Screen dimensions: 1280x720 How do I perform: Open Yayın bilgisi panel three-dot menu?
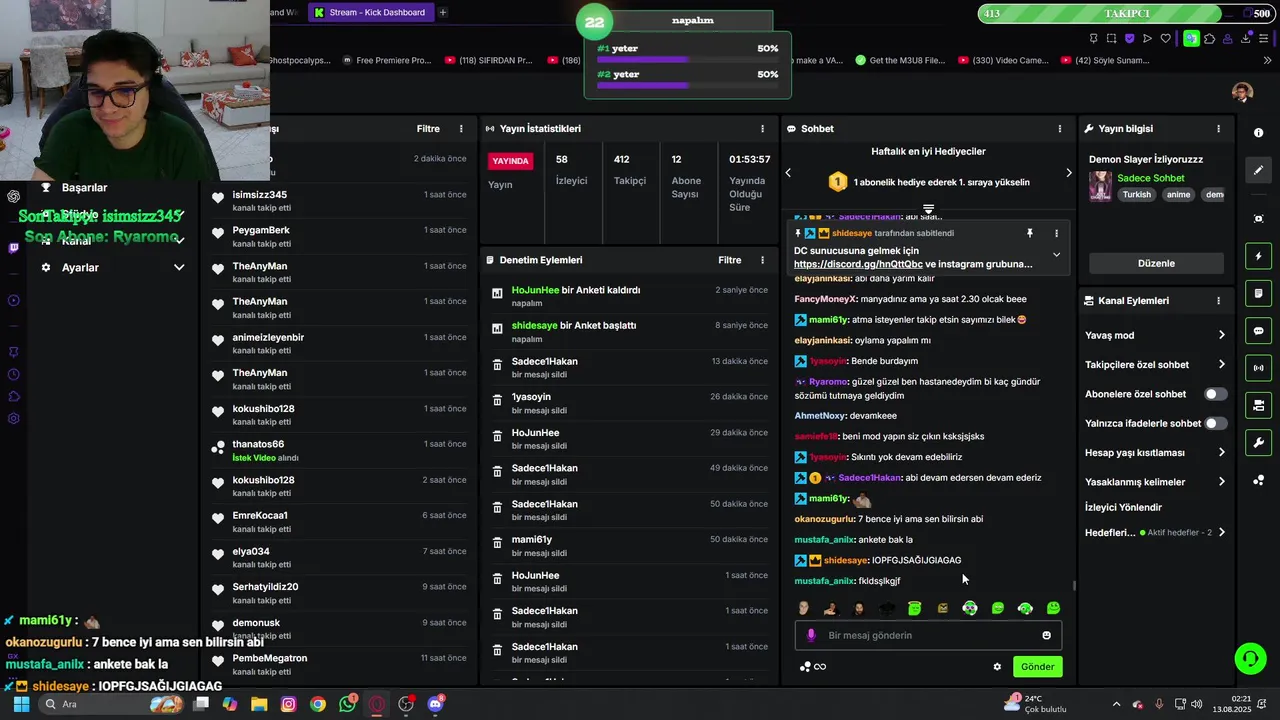coord(1218,129)
